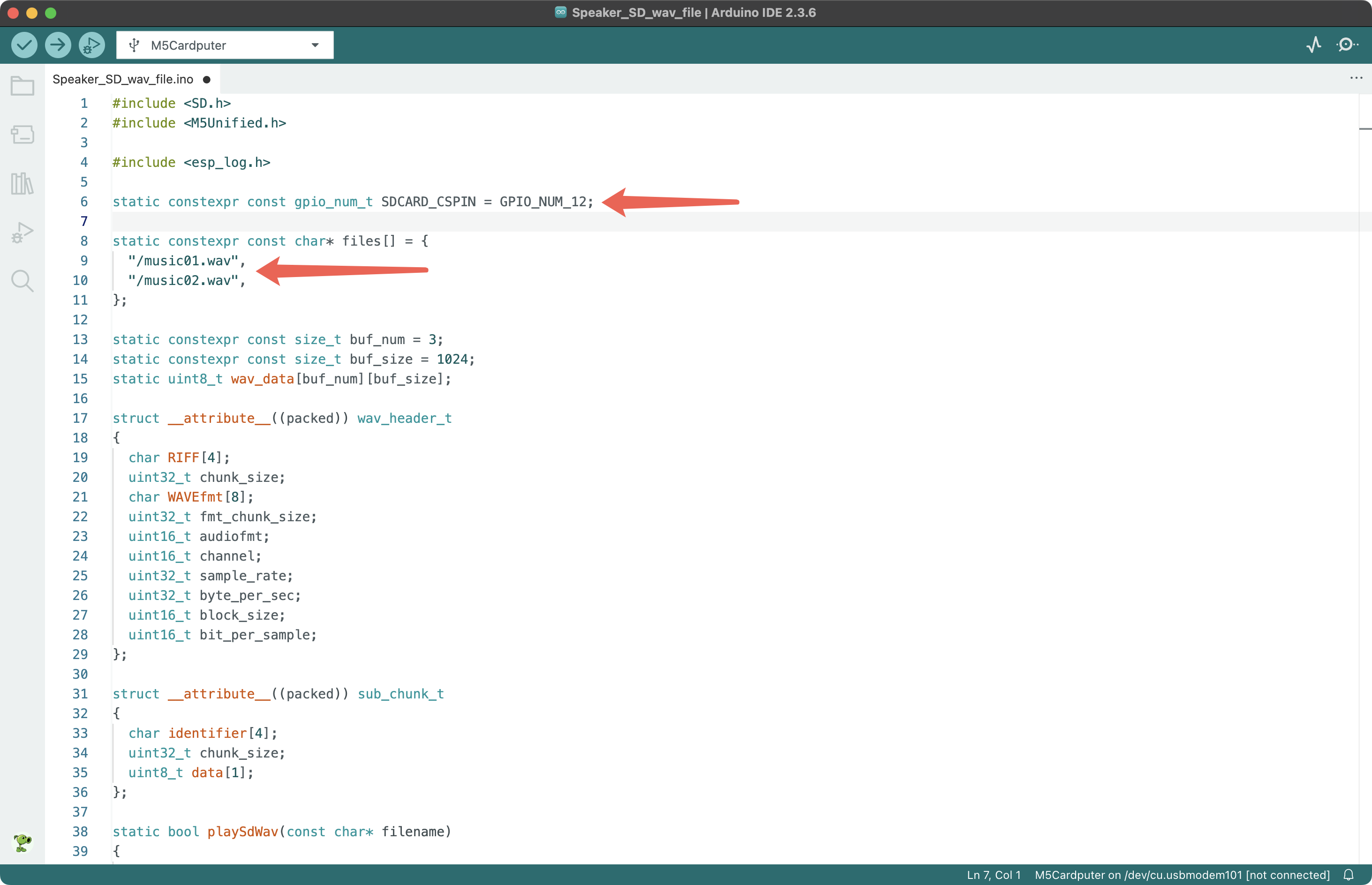Open the Search sidebar panel

pos(23,281)
